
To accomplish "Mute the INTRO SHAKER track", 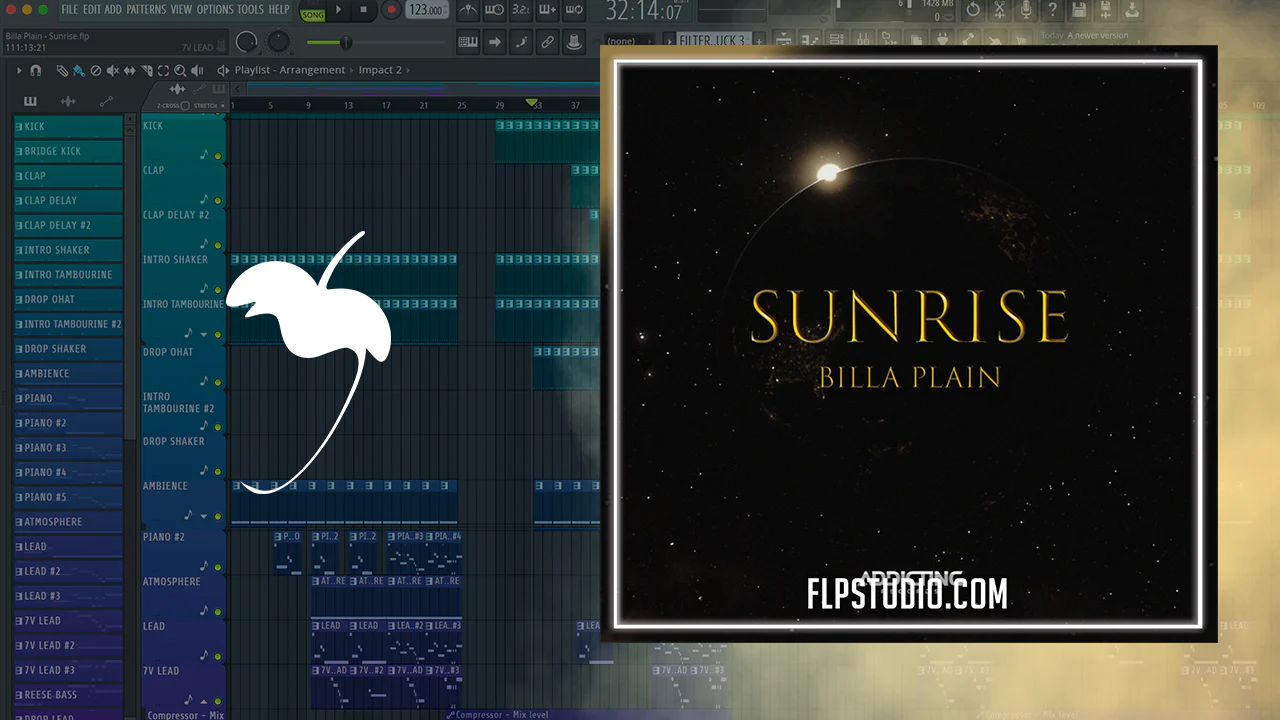I will coord(218,290).
